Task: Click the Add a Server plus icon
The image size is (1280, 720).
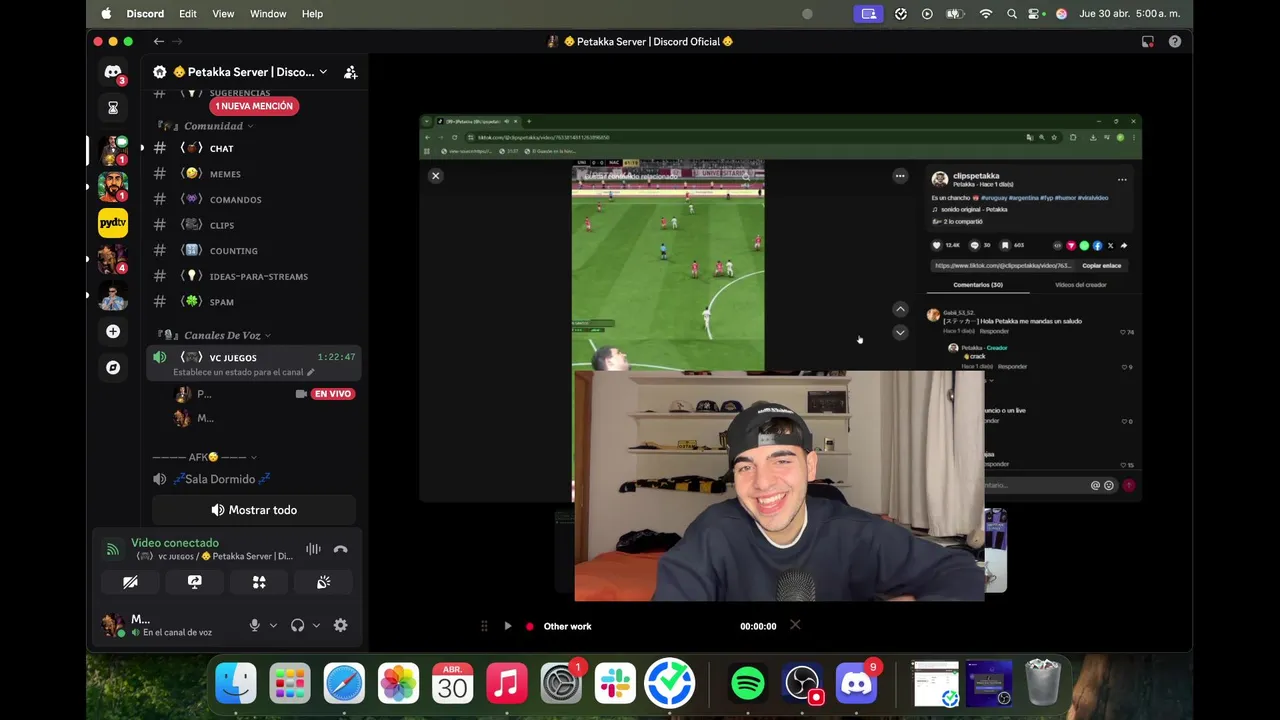Action: point(113,331)
